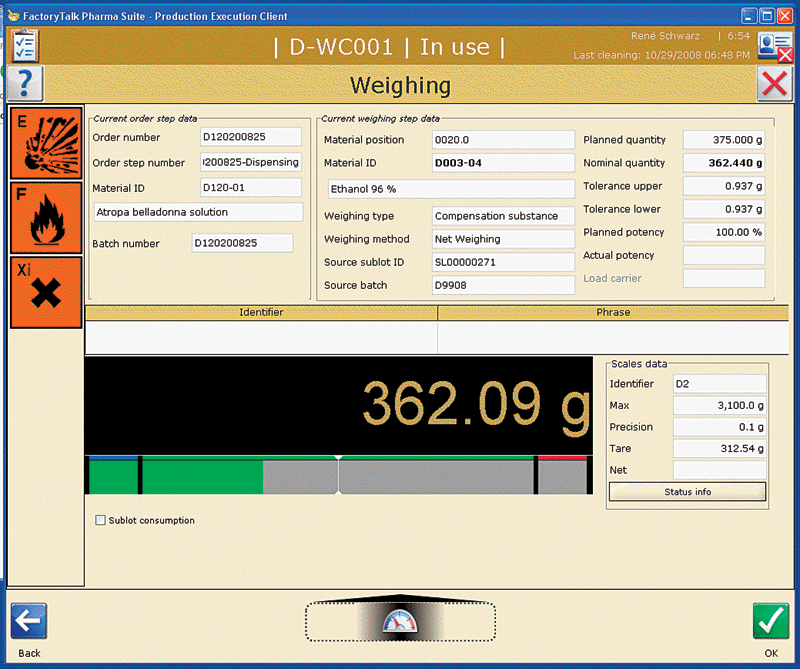This screenshot has width=800, height=669.
Task: Click the weighing tolerance bar indicator
Action: tap(338, 475)
